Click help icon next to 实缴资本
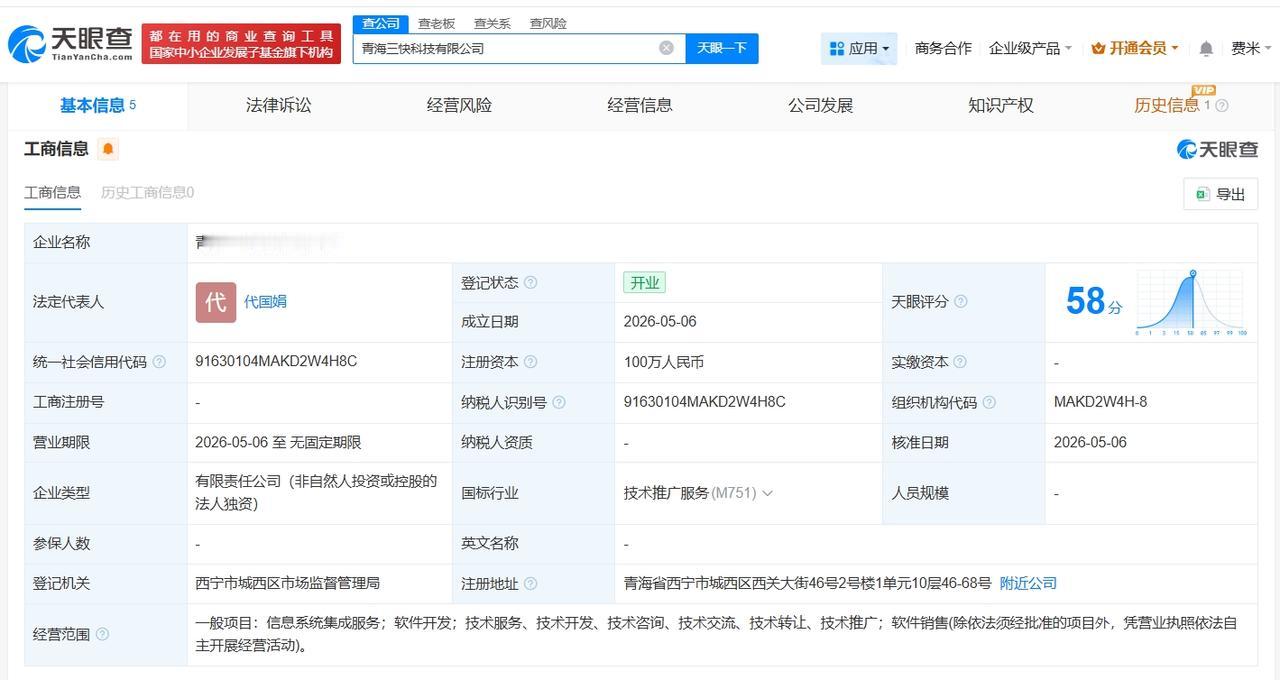Viewport: 1280px width, 680px height. click(x=960, y=362)
